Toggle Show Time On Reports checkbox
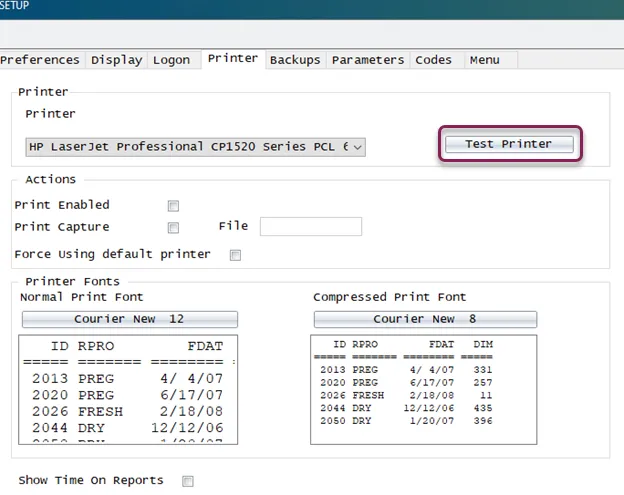The height and width of the screenshot is (495, 624). [x=188, y=481]
